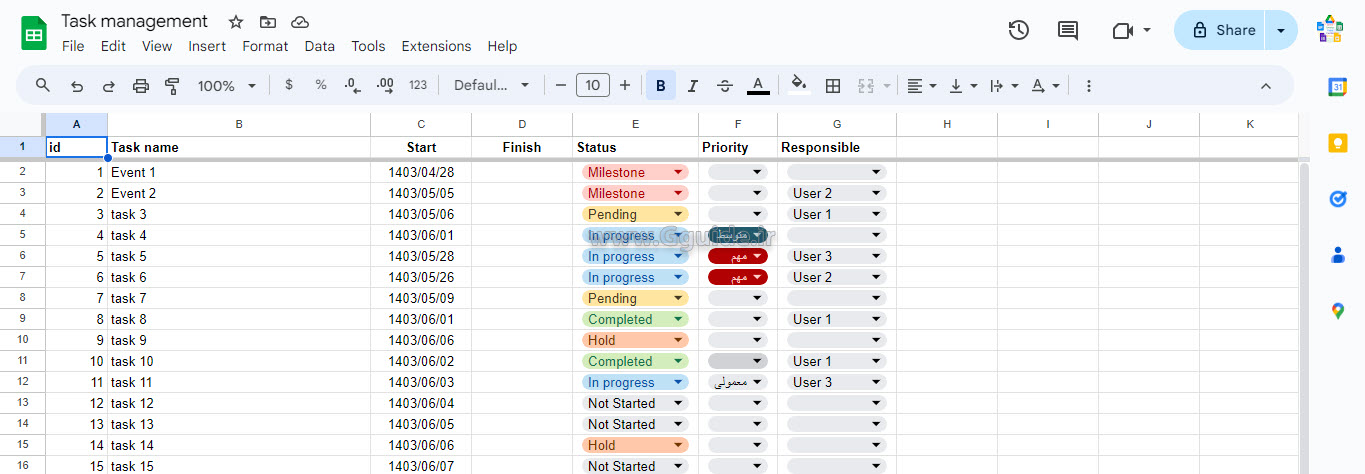Open the comments panel icon

(1068, 30)
